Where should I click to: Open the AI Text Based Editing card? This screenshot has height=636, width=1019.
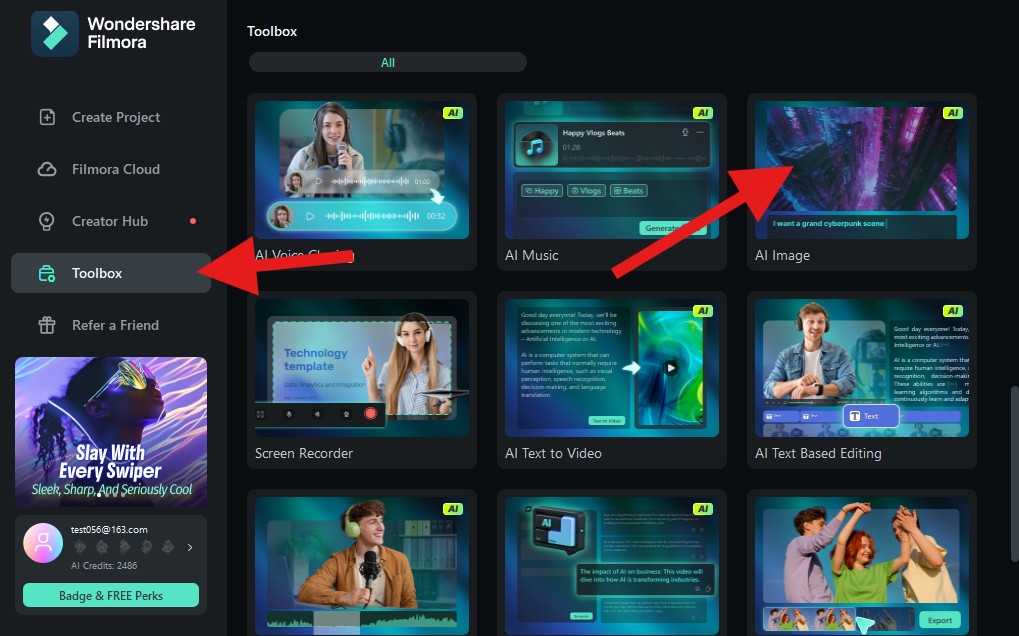862,380
